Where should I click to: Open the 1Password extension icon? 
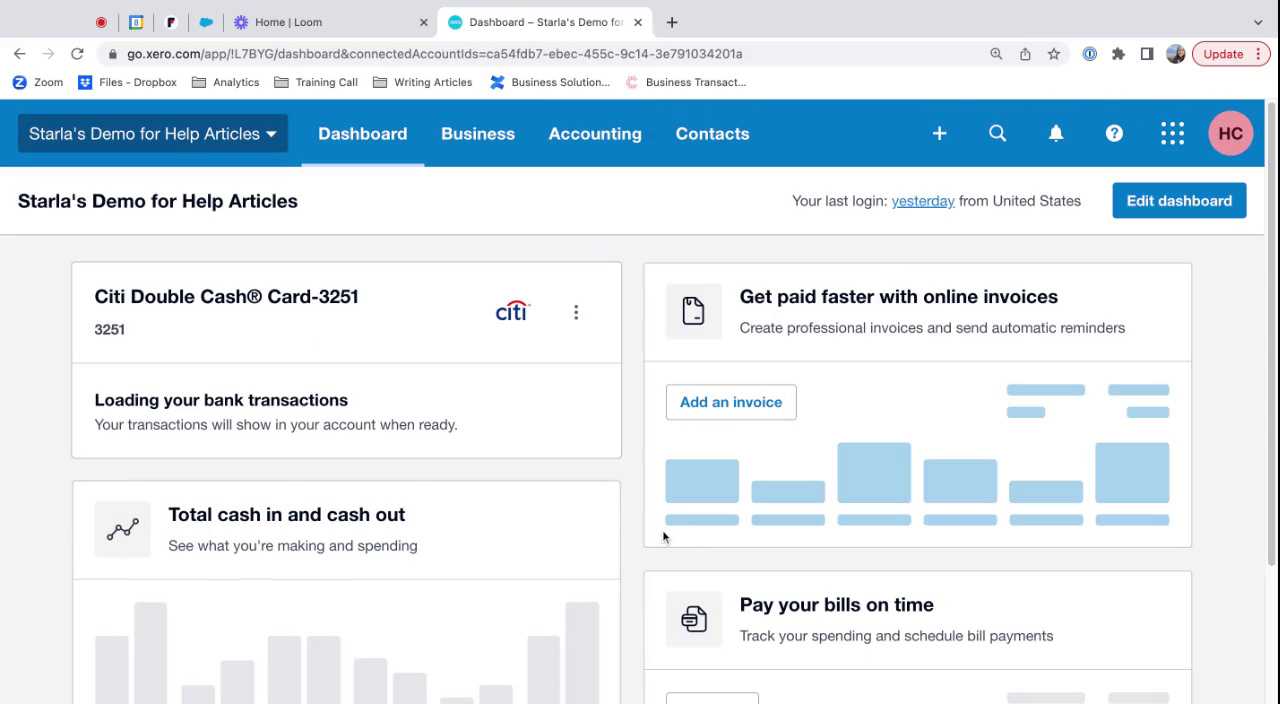click(1090, 54)
